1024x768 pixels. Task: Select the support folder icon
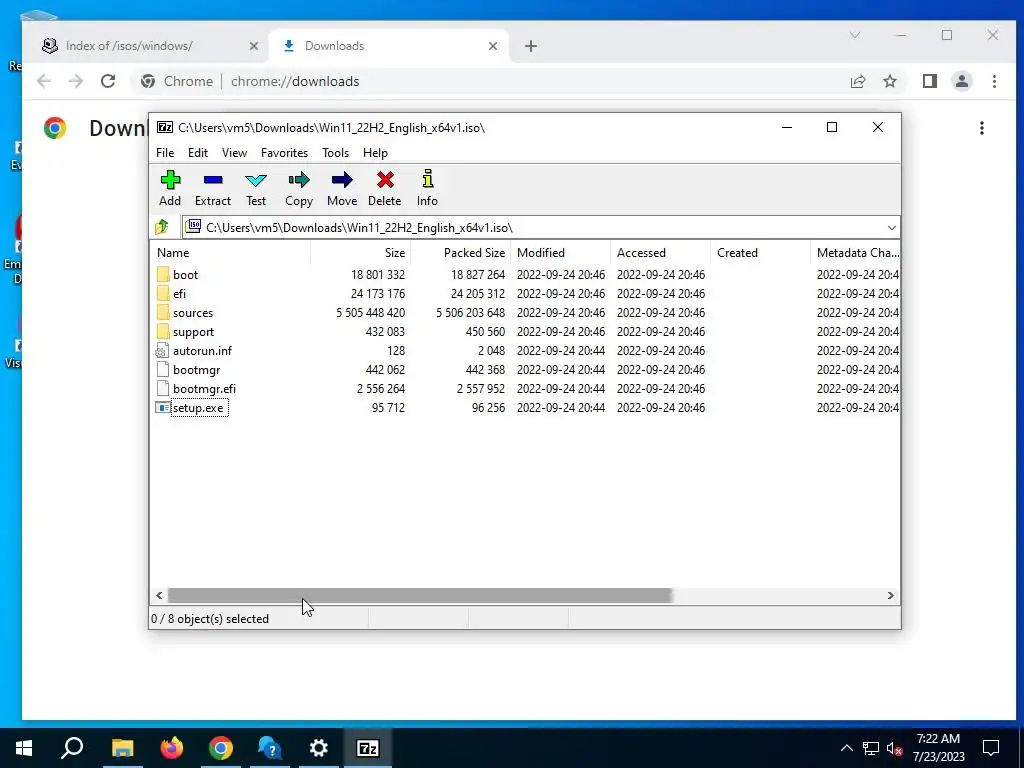(x=163, y=331)
